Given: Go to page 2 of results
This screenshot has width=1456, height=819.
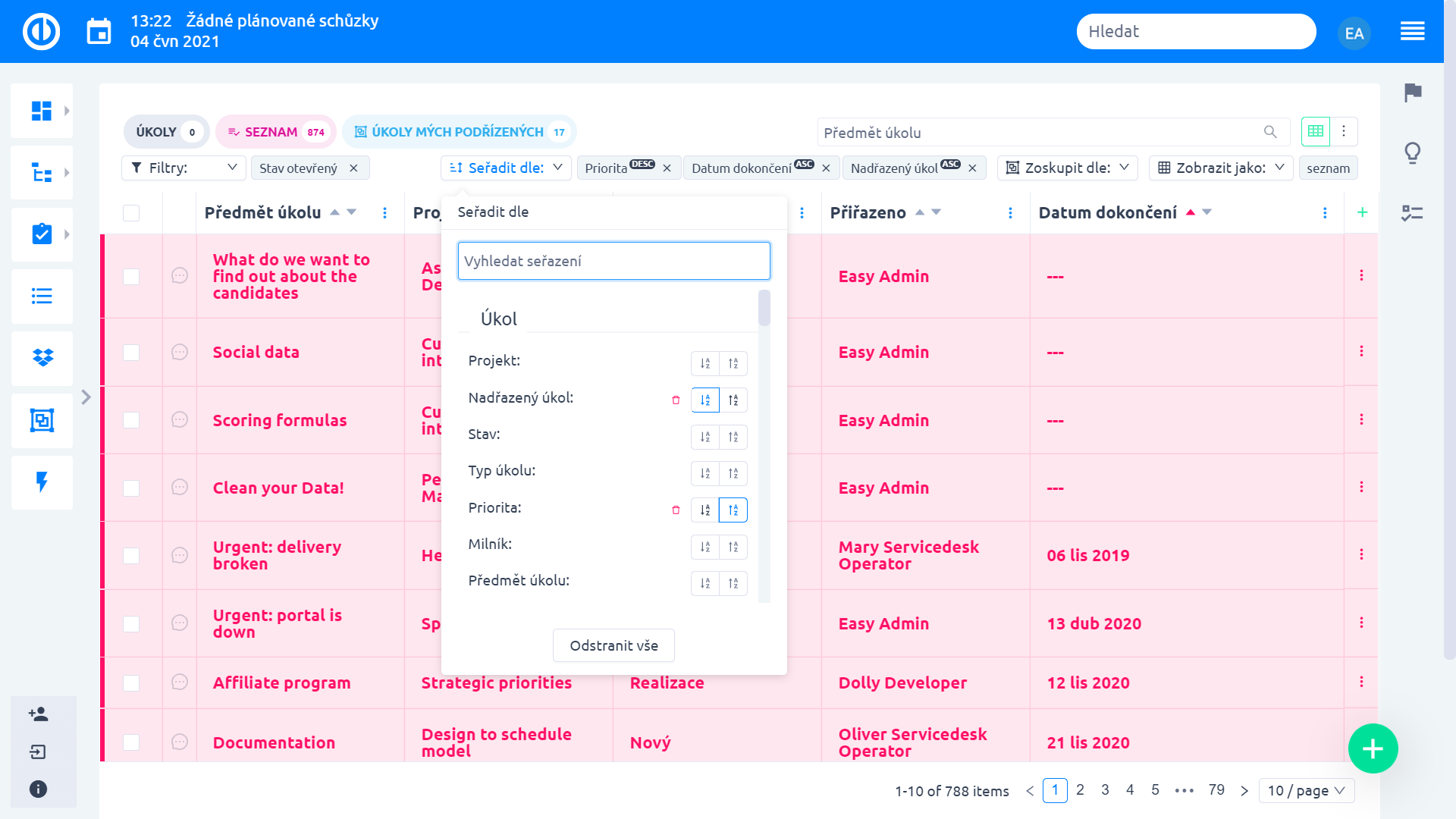Looking at the screenshot, I should 1080,790.
